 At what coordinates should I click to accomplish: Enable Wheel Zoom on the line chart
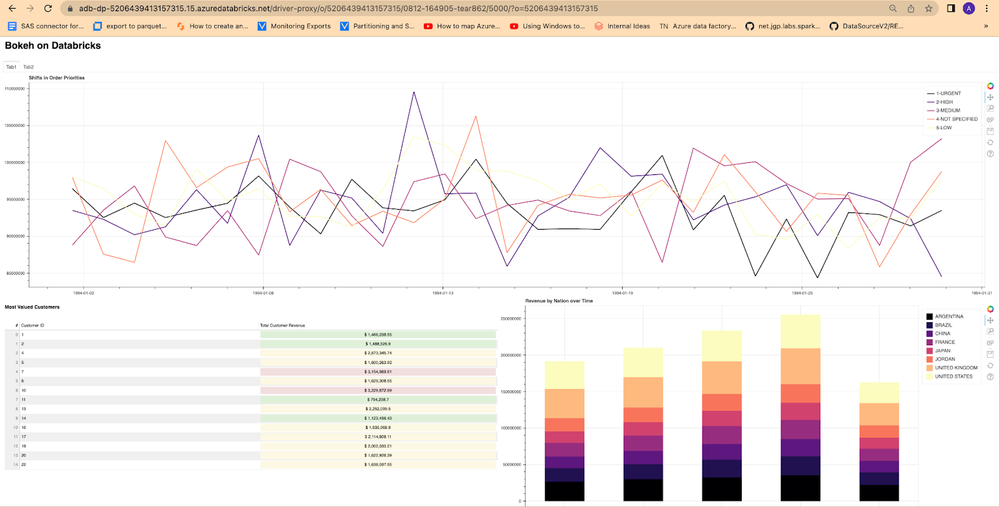(990, 120)
